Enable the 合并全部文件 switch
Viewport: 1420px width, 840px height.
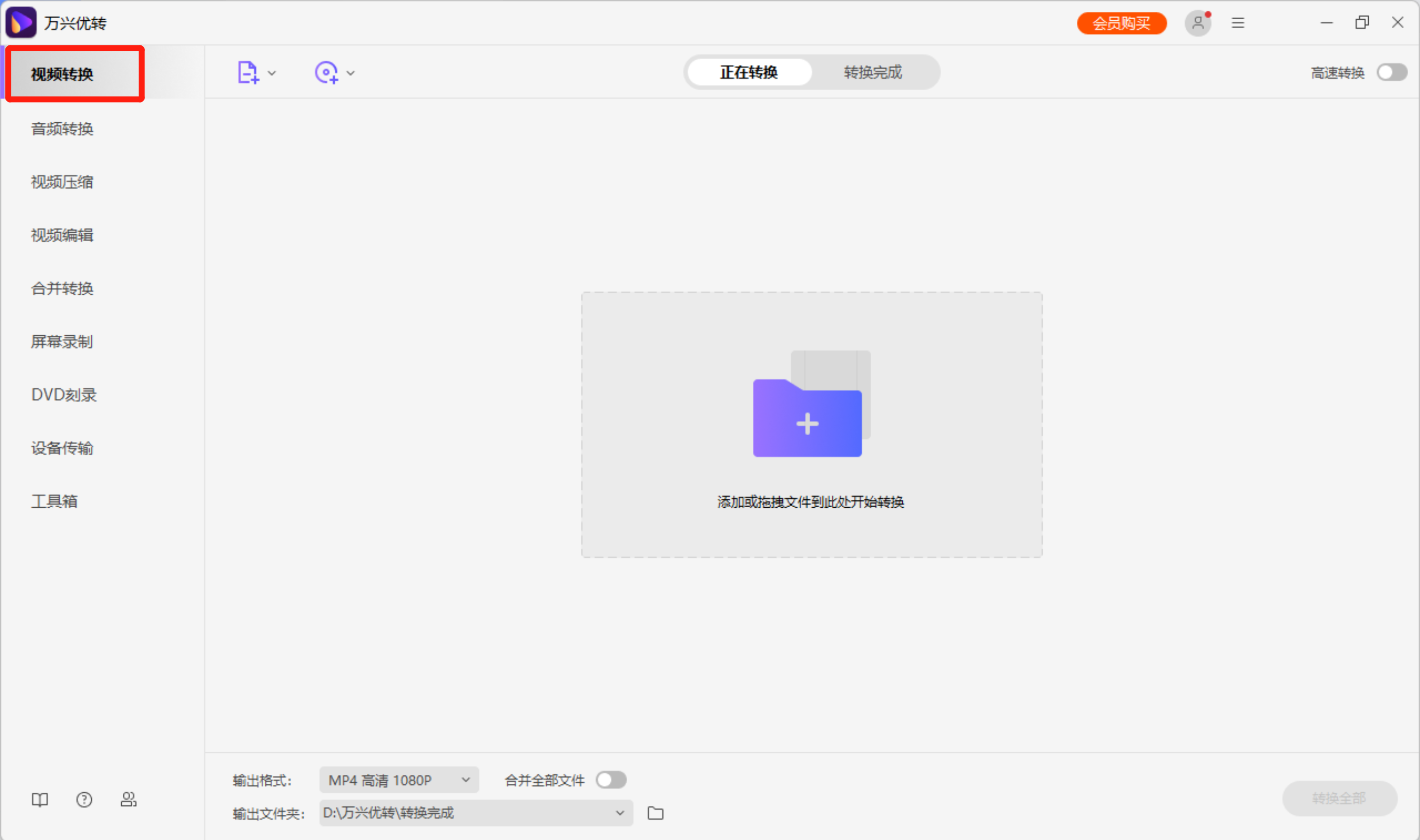[x=611, y=779]
